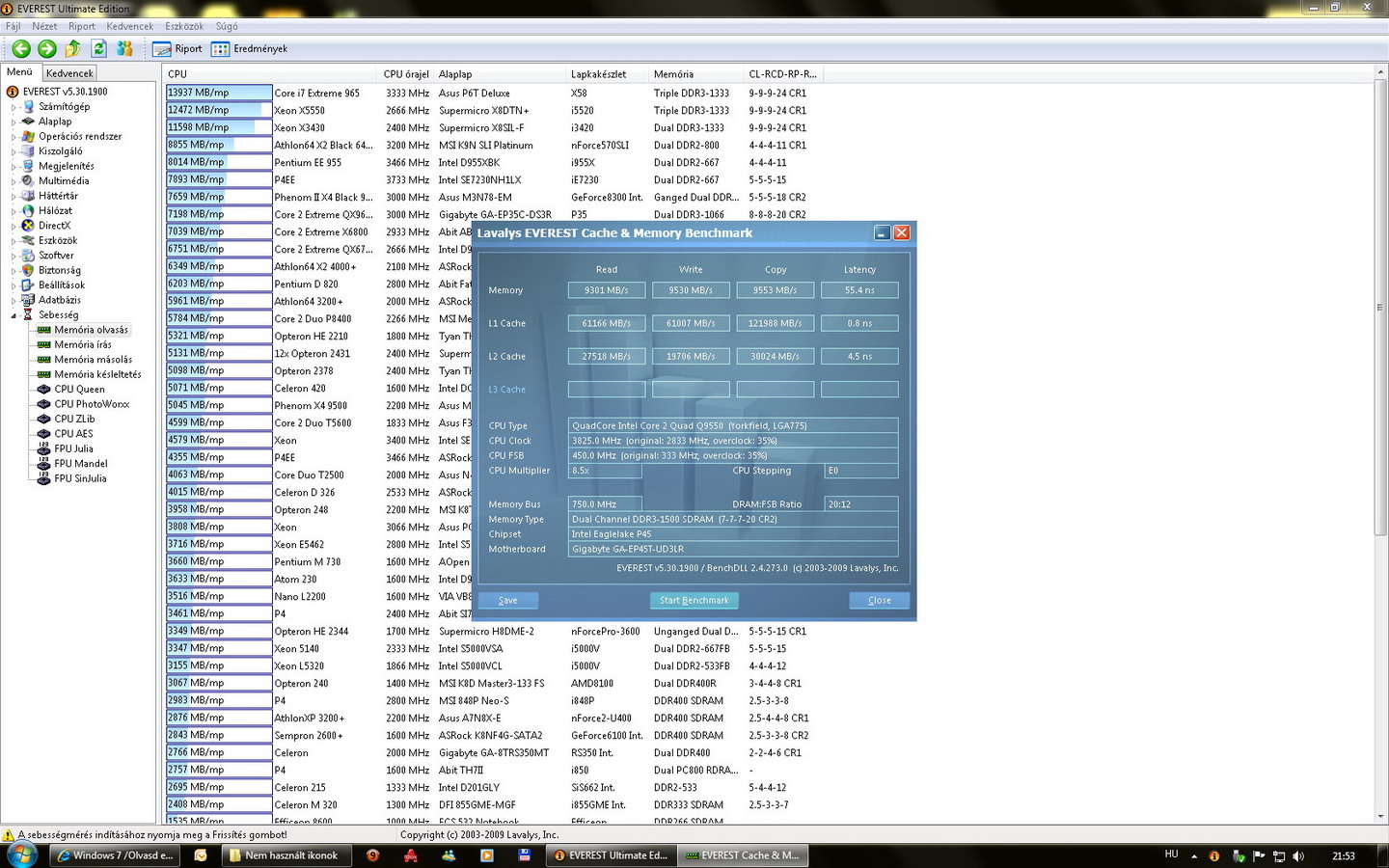Select the Beállítások tree item

(x=62, y=285)
